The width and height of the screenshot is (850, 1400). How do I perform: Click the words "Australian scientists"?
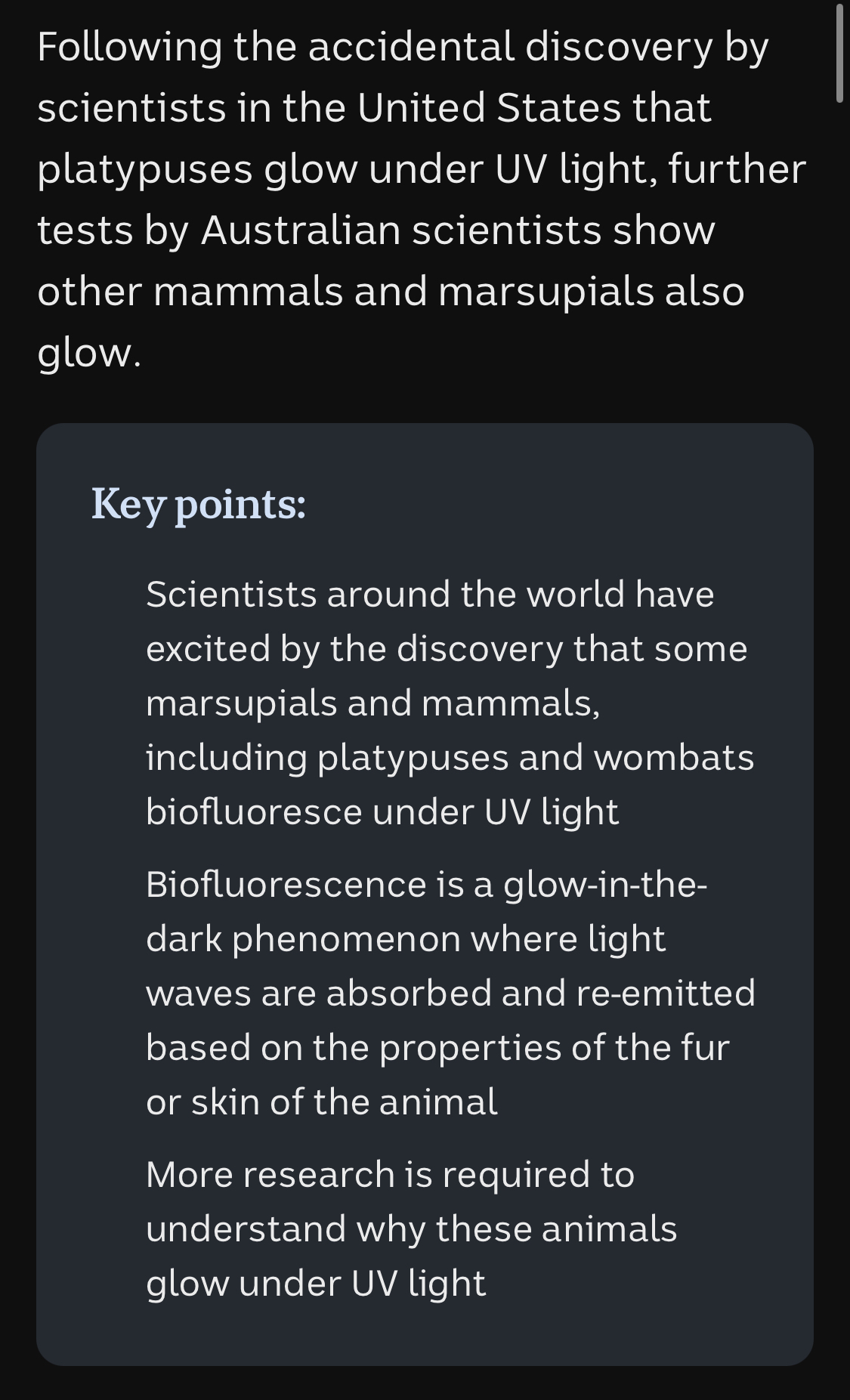click(x=400, y=230)
